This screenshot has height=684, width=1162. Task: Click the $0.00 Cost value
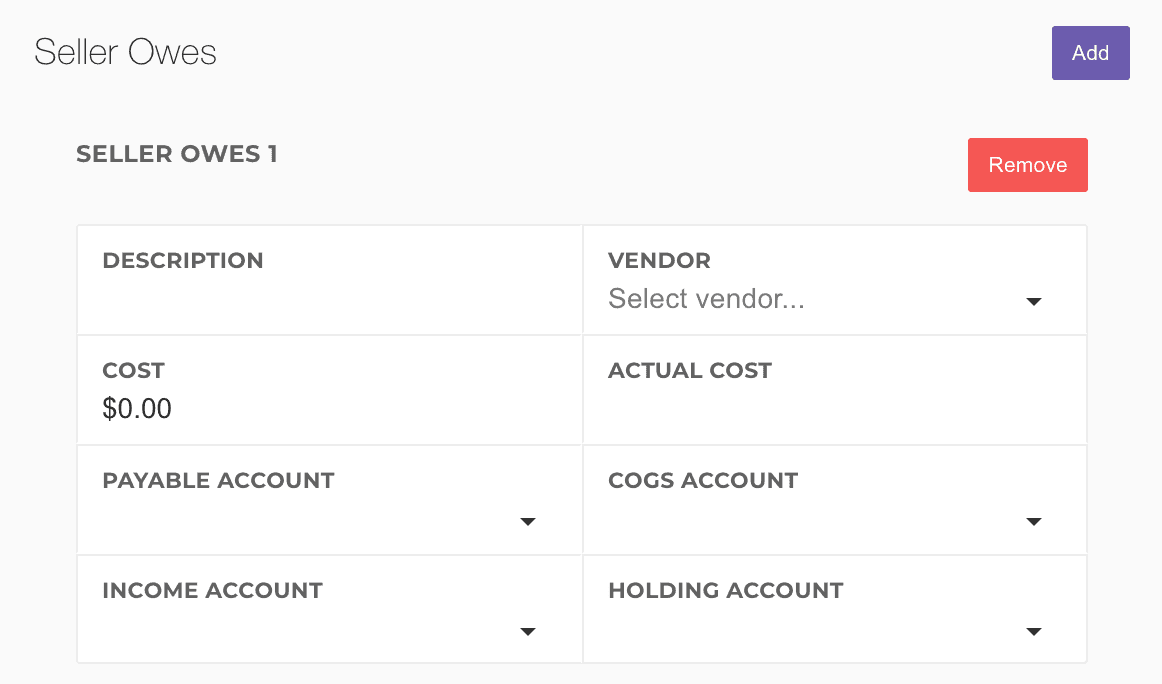tap(137, 409)
